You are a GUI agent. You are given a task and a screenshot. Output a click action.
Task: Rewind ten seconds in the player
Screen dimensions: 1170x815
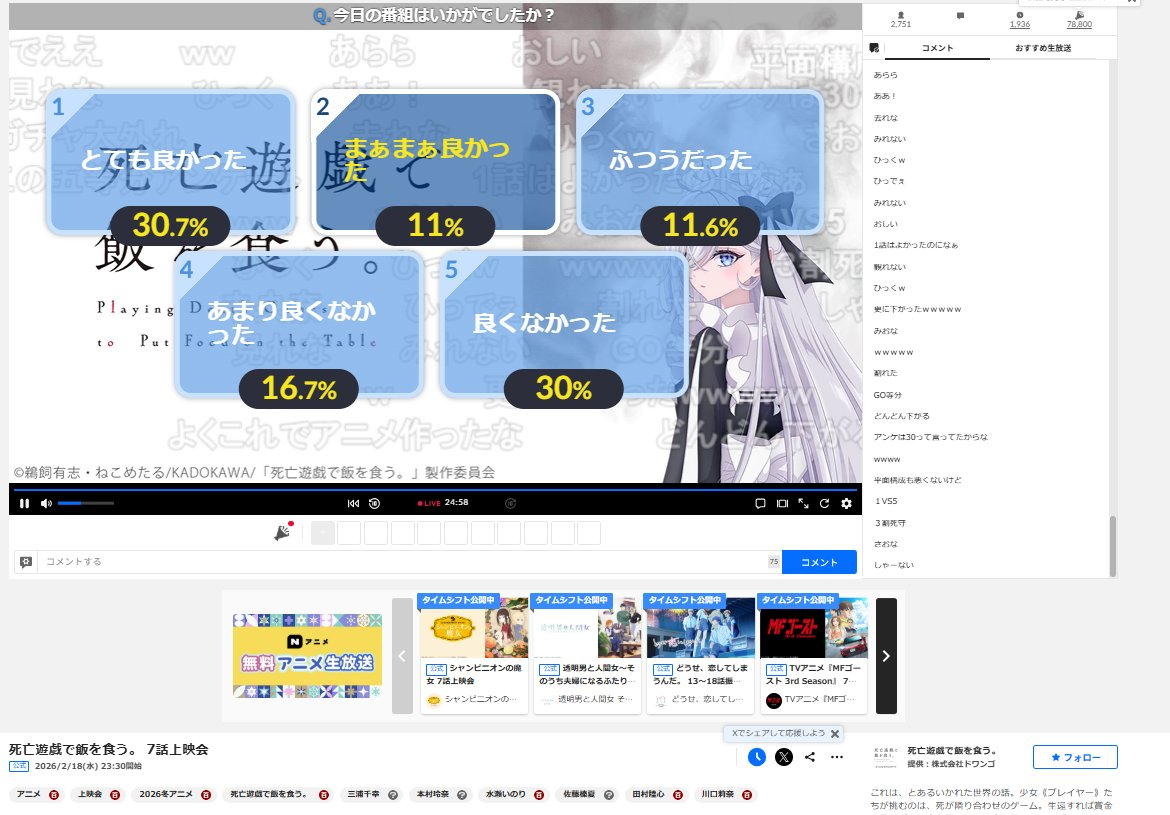tap(375, 504)
